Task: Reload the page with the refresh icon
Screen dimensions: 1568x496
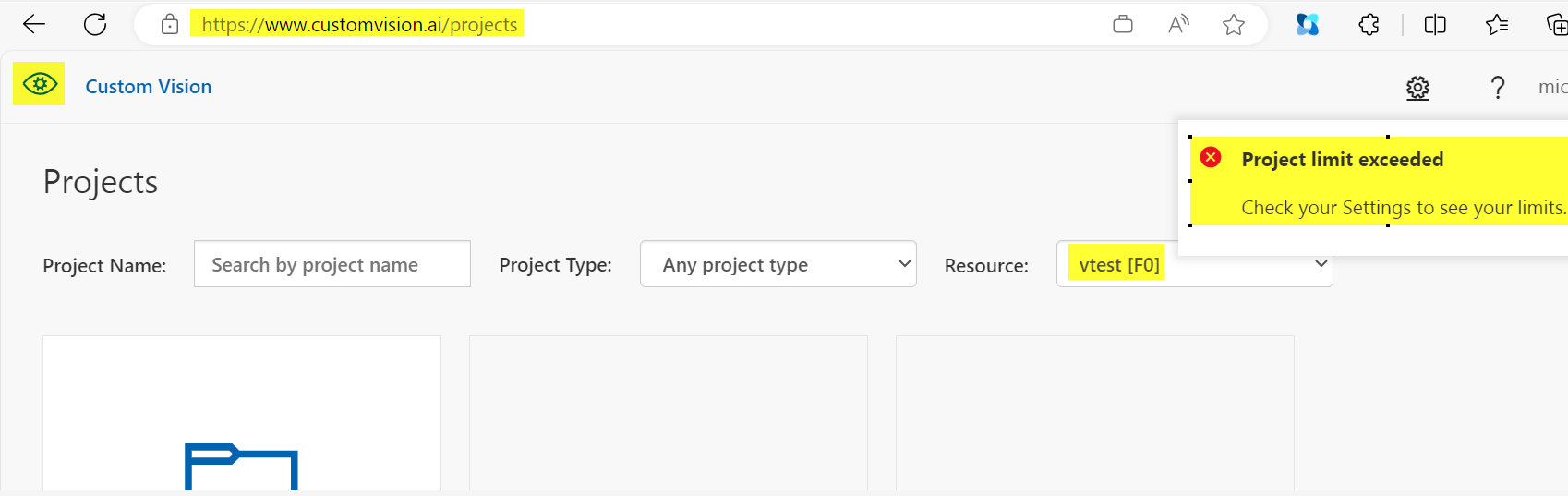Action: click(x=95, y=25)
